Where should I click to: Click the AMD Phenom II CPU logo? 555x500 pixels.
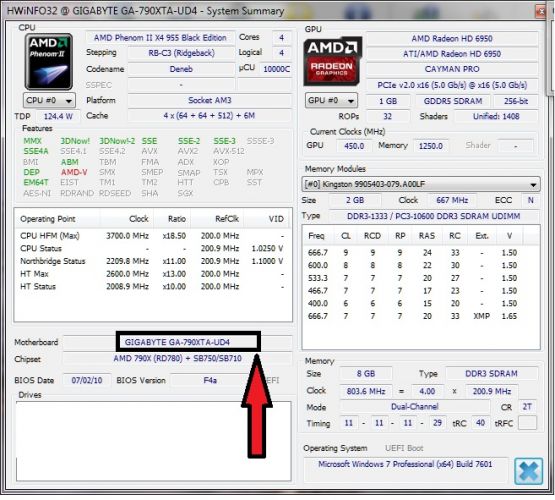point(48,62)
